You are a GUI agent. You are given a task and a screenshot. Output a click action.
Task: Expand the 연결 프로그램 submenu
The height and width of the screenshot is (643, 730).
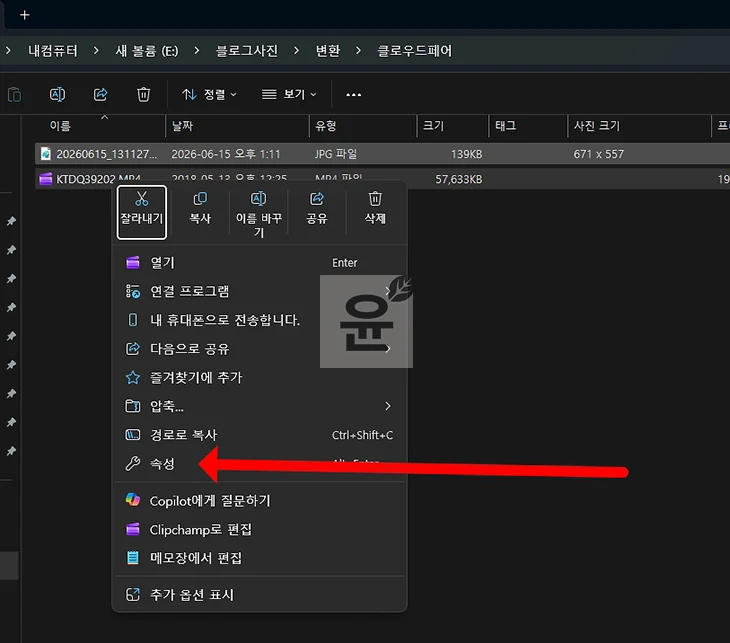click(x=260, y=291)
